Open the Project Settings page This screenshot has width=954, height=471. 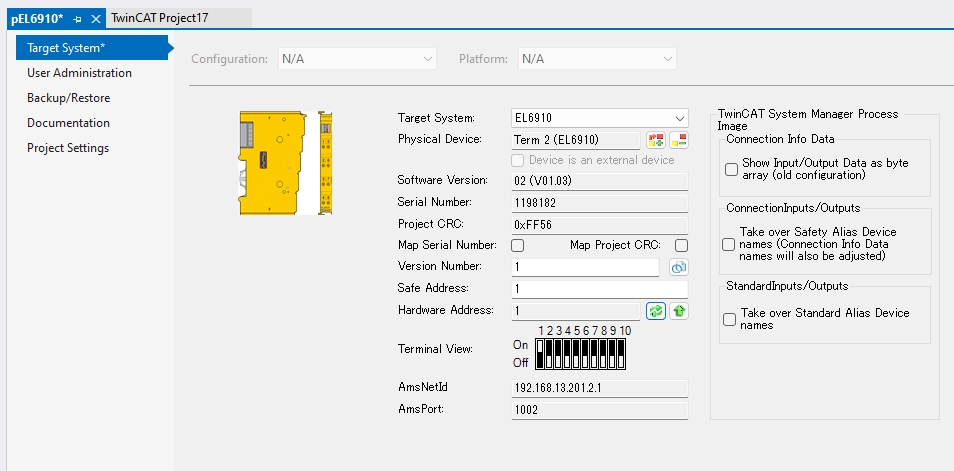(68, 148)
